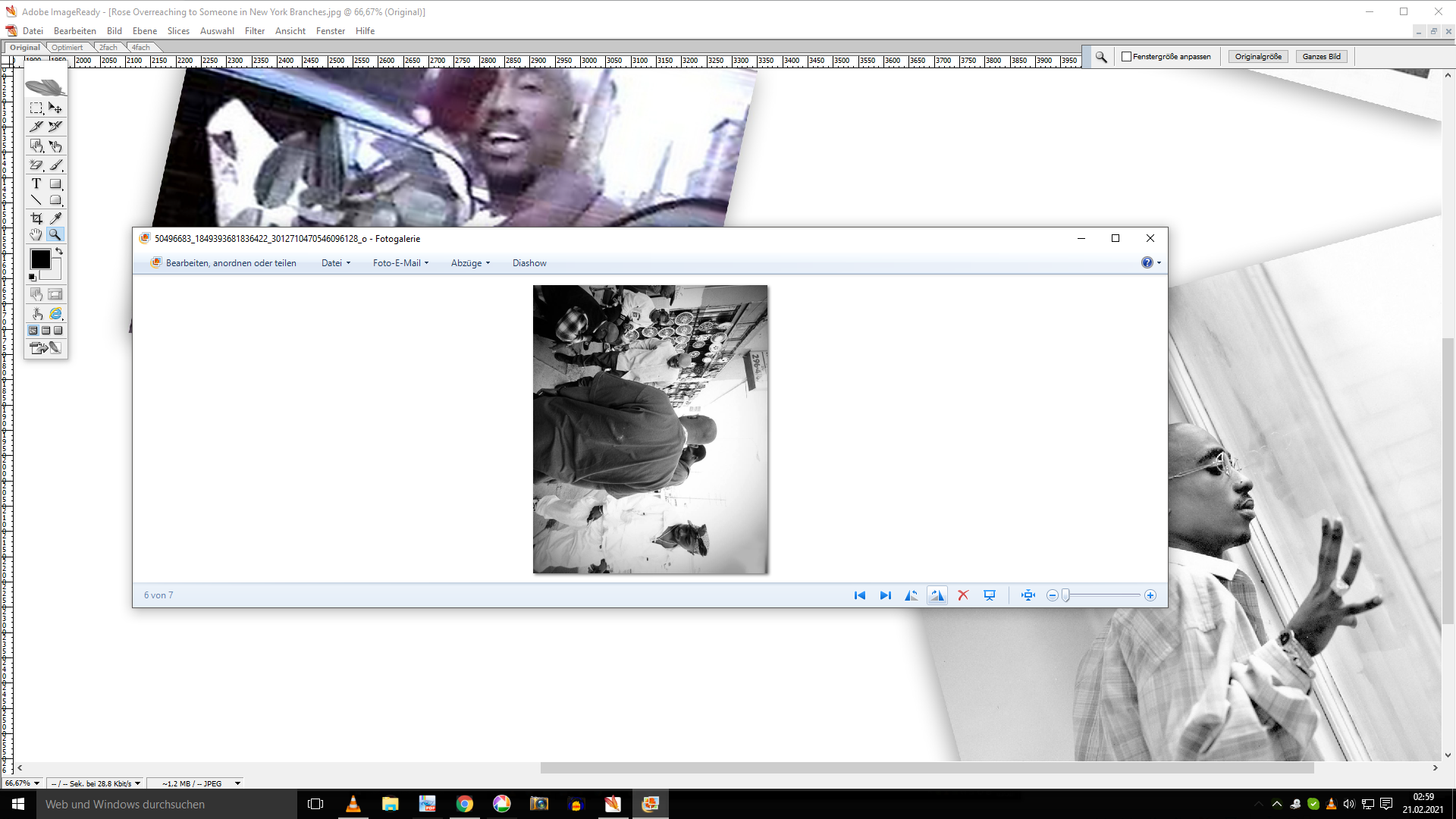Click the background color swatch
The width and height of the screenshot is (1456, 819).
point(55,273)
